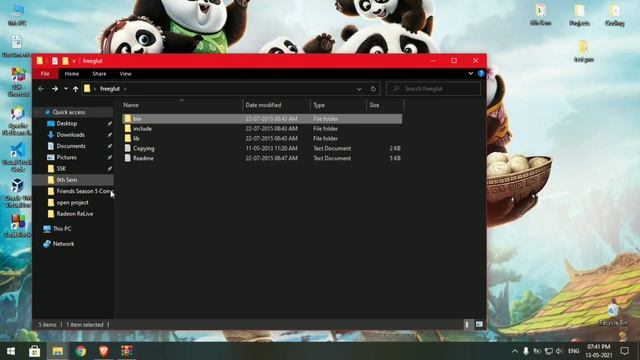Sort files by Date modified column
640x360 pixels.
[x=276, y=105]
